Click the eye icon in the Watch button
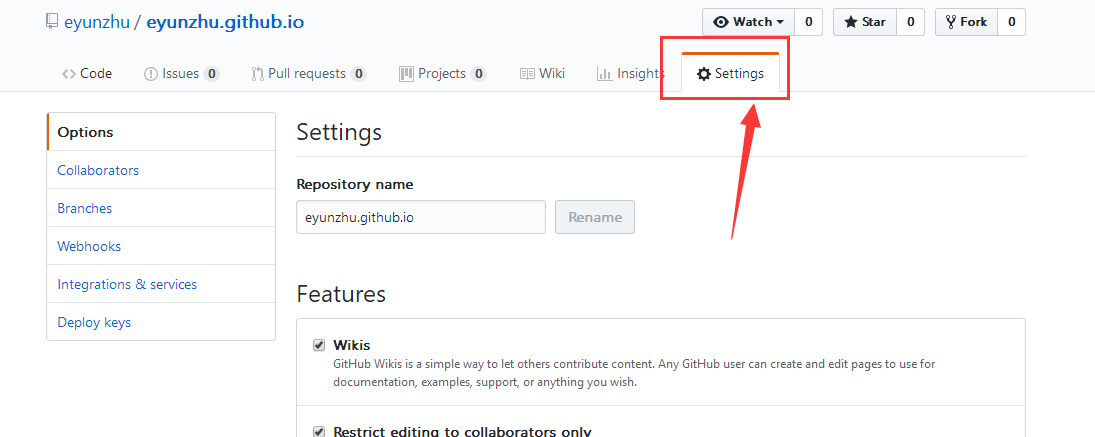Image resolution: width=1095 pixels, height=437 pixels. tap(721, 22)
